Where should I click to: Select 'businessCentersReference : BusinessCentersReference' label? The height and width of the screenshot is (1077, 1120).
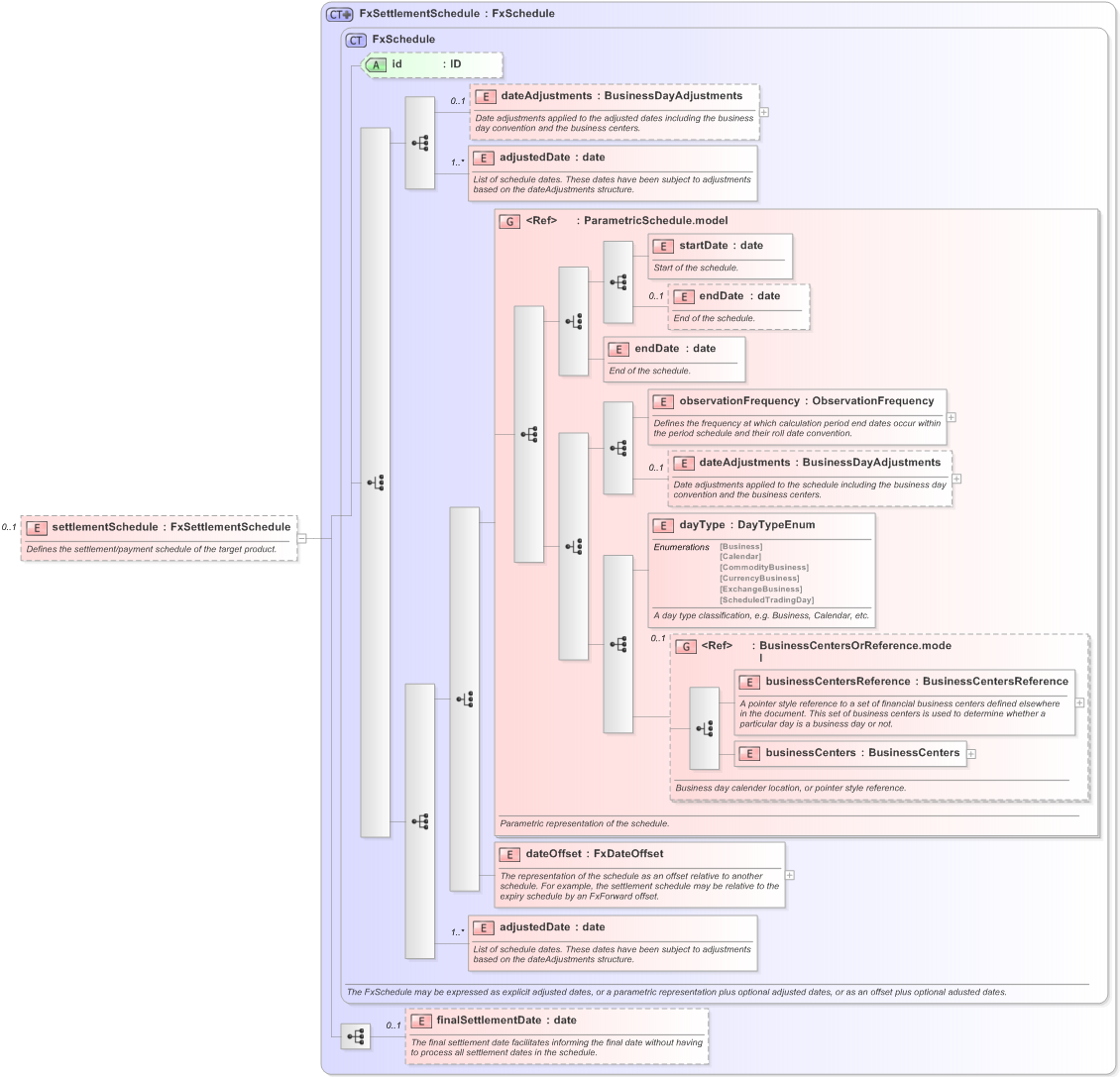(917, 682)
